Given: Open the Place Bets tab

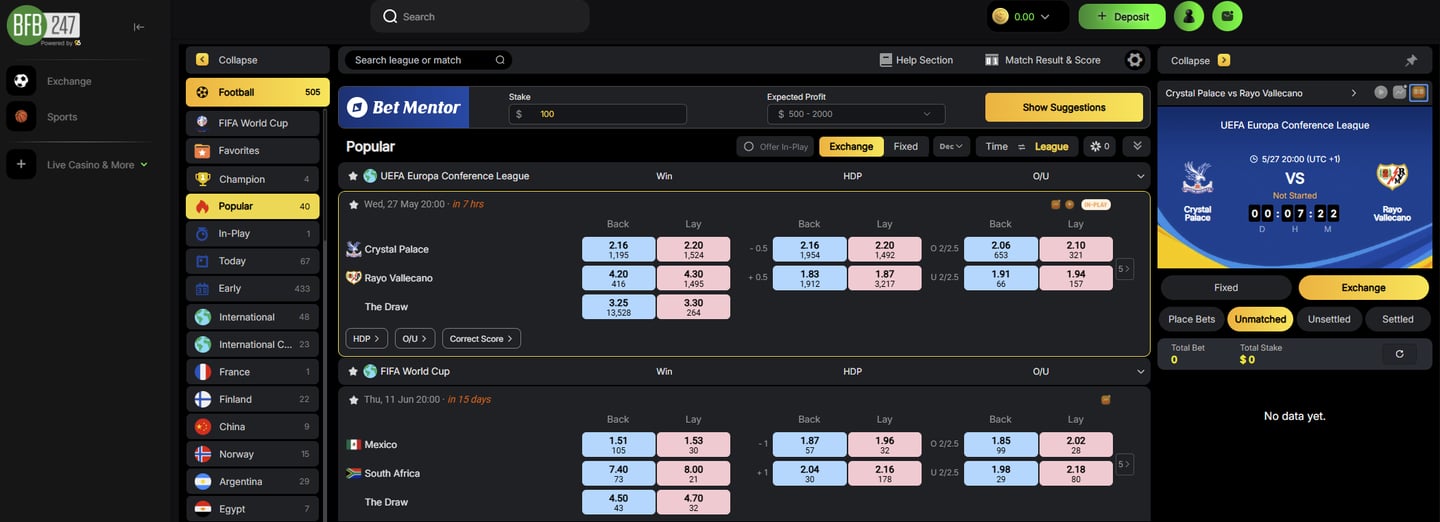Looking at the screenshot, I should point(1192,319).
